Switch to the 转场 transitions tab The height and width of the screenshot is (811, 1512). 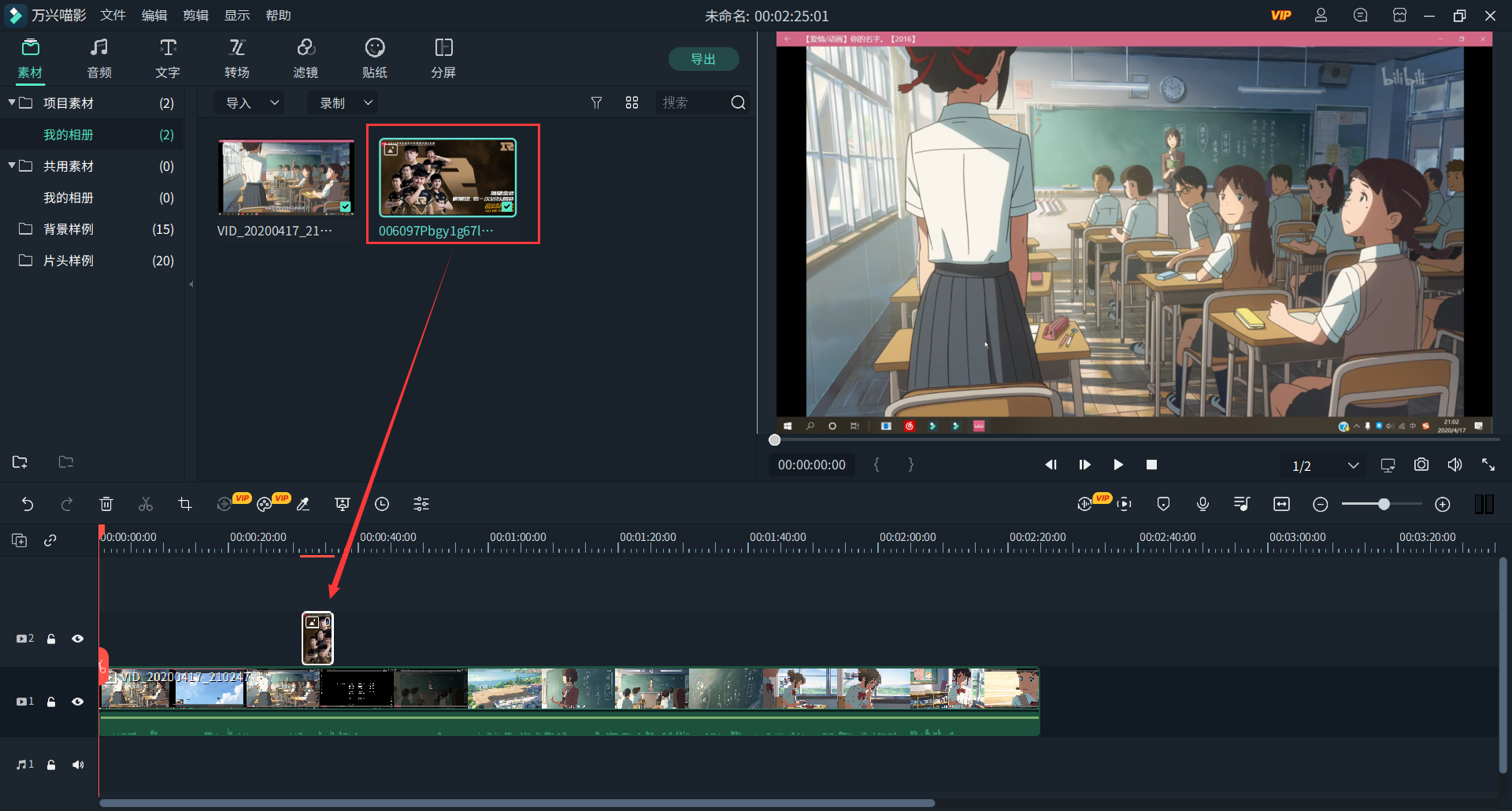click(x=236, y=58)
